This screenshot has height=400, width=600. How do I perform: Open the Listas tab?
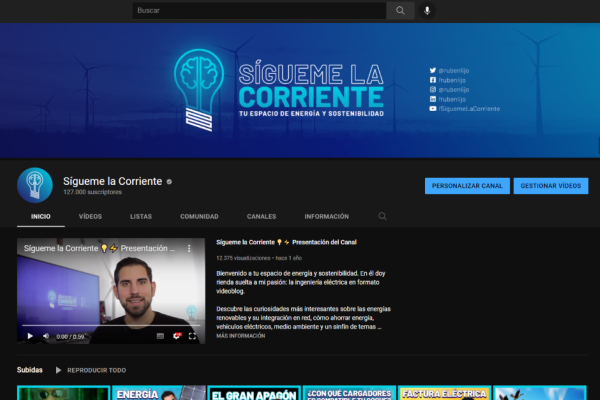tap(141, 217)
